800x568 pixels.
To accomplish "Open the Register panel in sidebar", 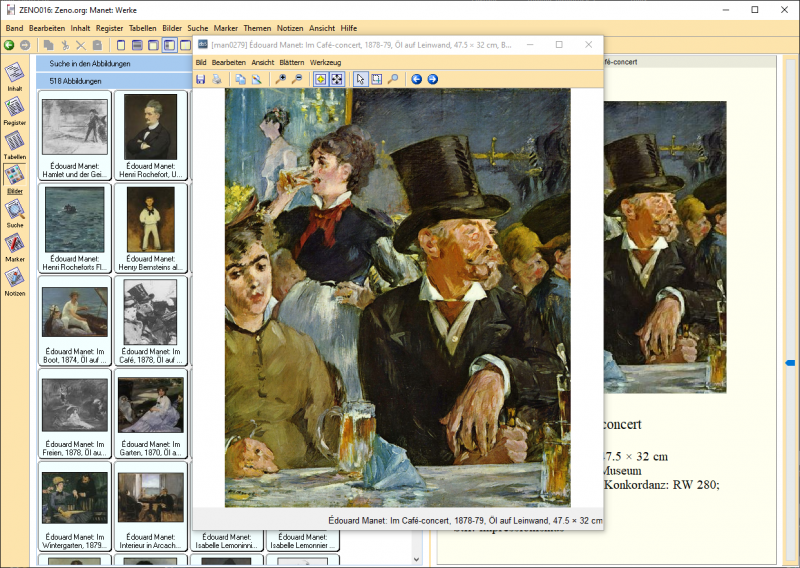I will (x=15, y=111).
